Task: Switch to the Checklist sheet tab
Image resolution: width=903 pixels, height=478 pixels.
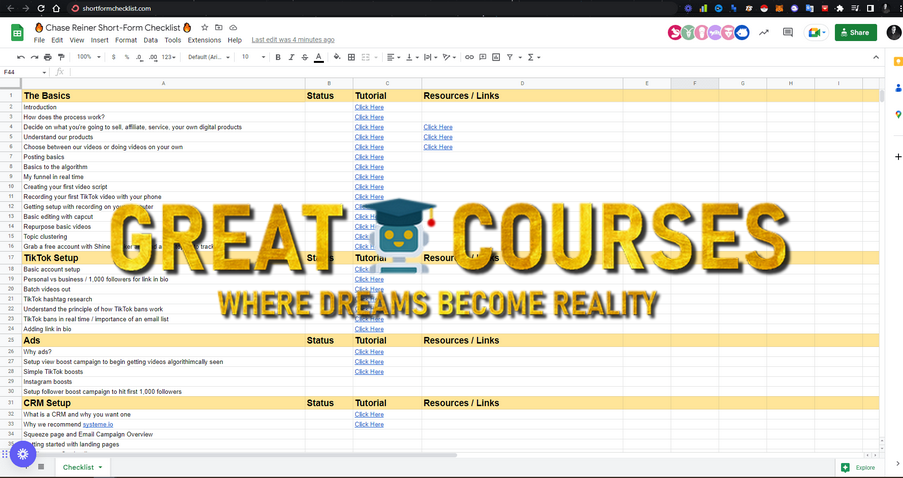Action: [80, 467]
